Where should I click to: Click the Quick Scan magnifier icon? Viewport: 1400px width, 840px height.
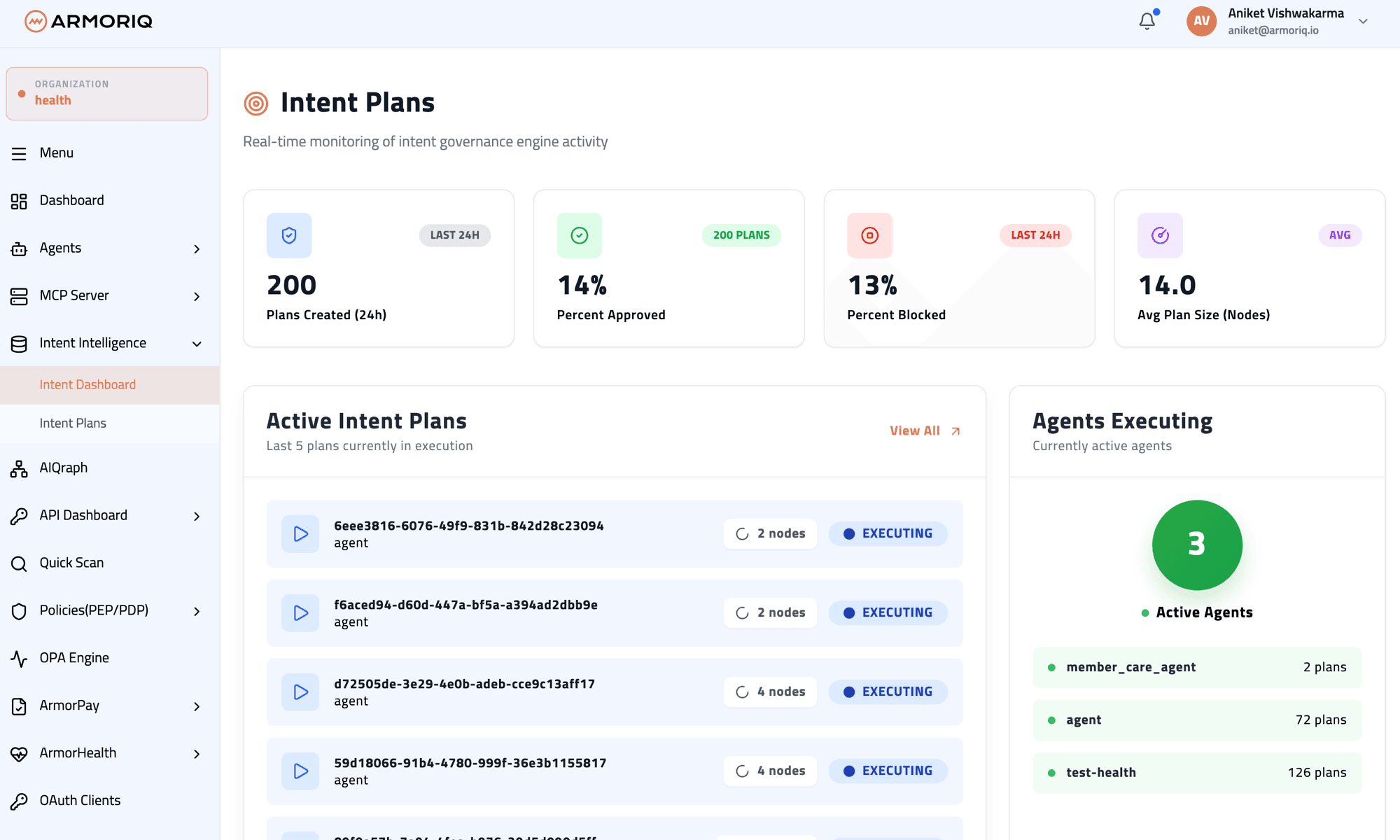click(x=19, y=563)
